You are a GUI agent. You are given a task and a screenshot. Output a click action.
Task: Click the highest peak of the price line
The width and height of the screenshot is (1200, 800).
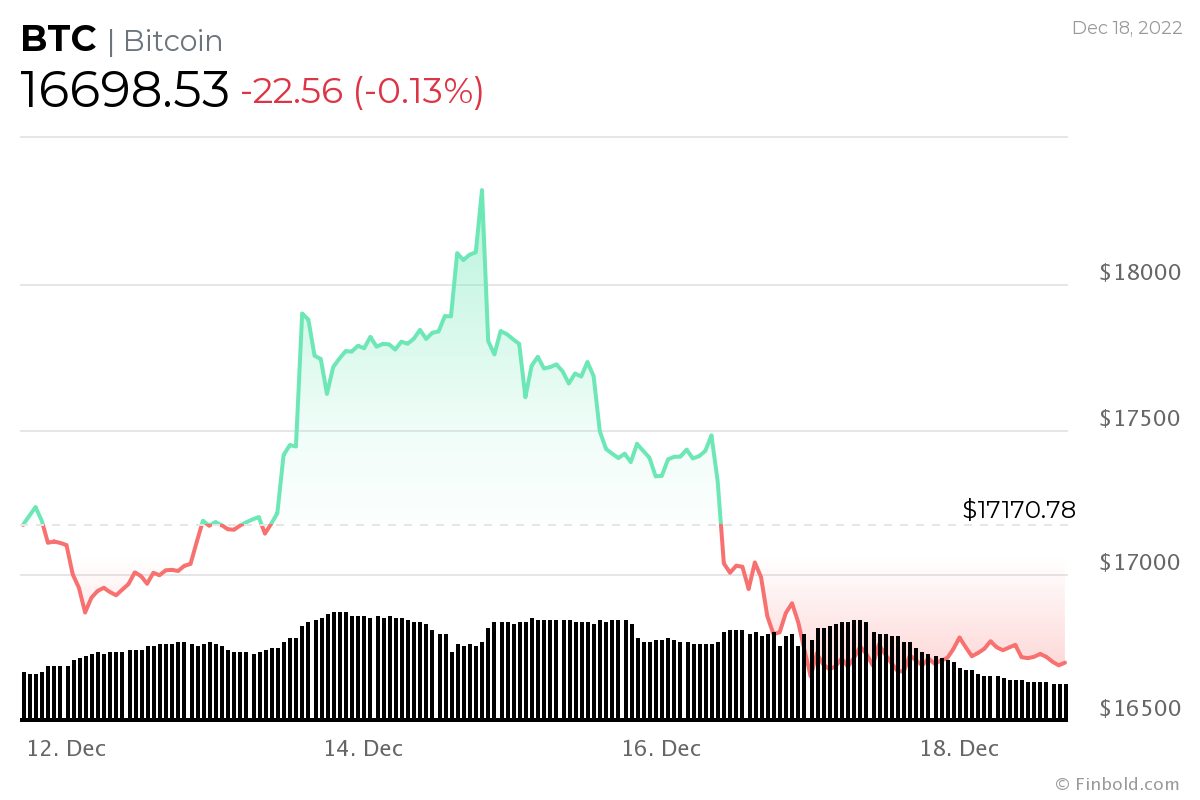coord(482,190)
